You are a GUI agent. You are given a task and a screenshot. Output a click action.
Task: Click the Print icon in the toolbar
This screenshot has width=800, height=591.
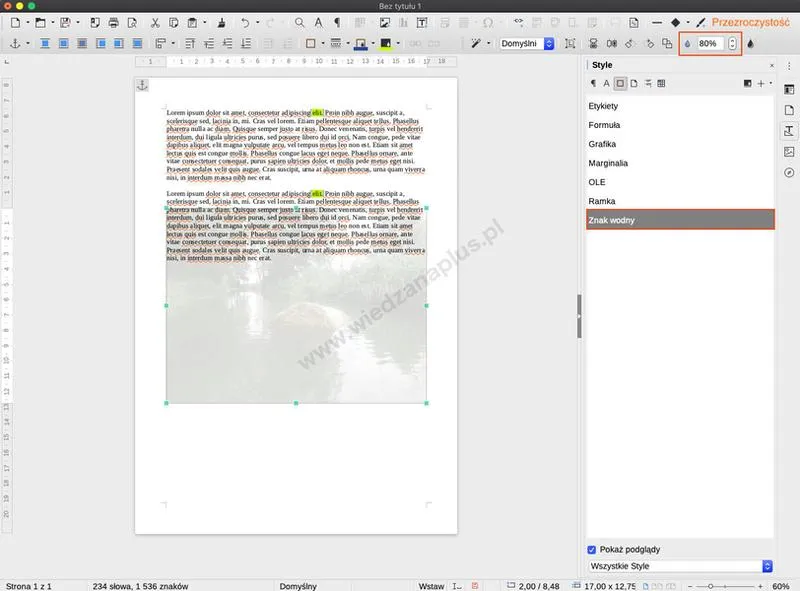pos(113,23)
